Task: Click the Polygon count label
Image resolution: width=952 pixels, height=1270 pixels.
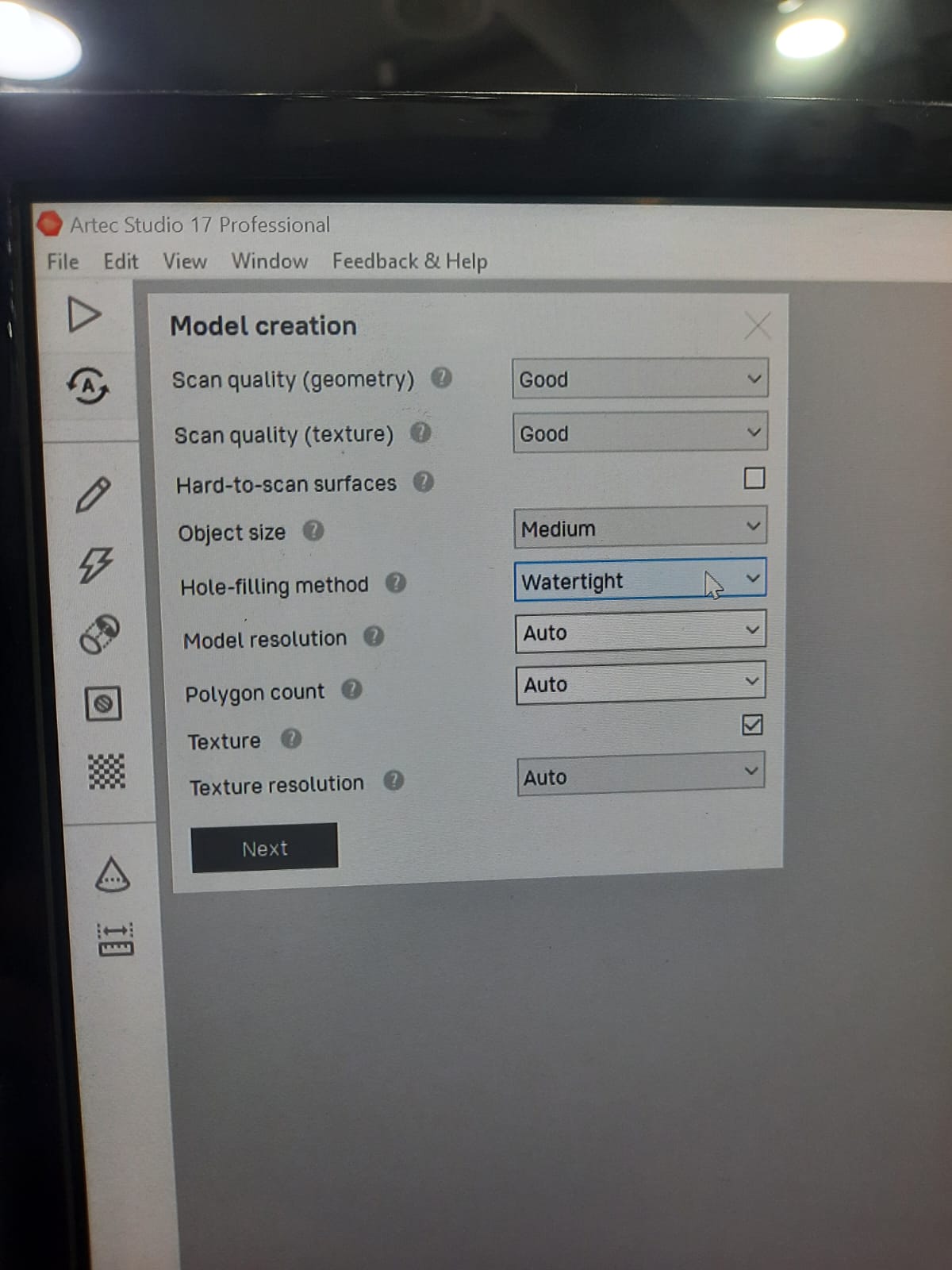Action: click(x=255, y=693)
